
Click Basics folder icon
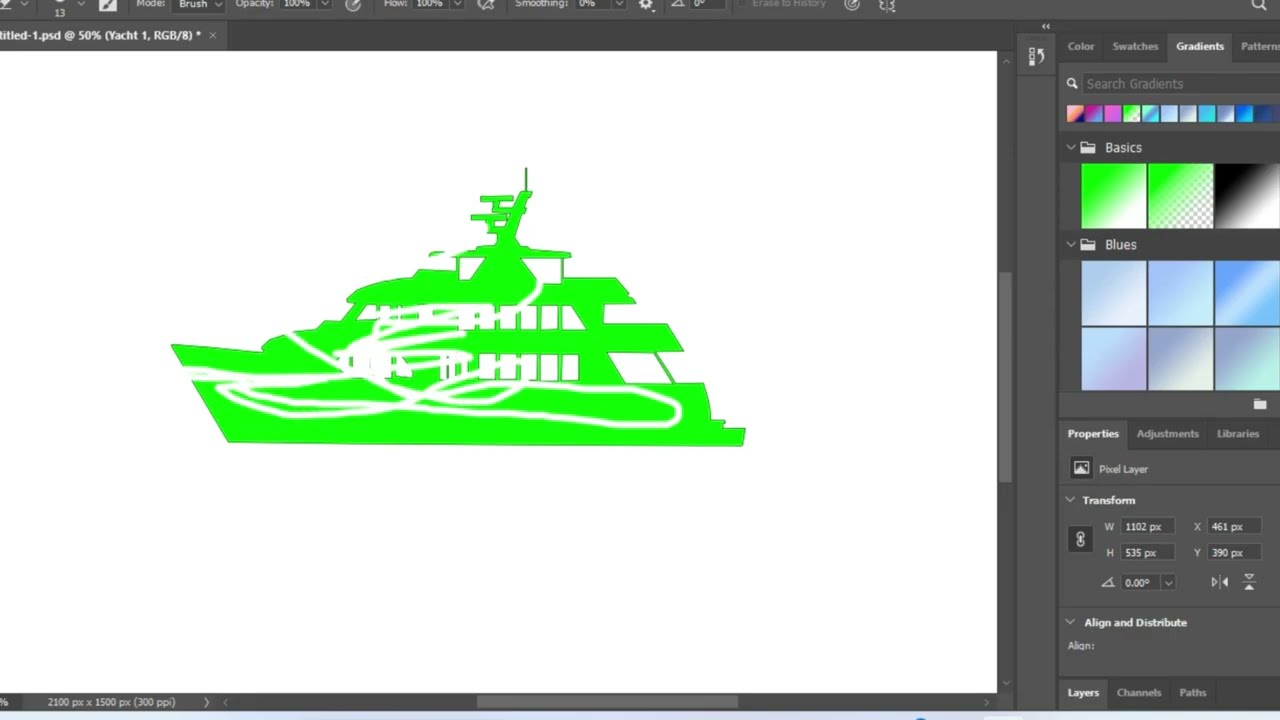(x=1088, y=147)
